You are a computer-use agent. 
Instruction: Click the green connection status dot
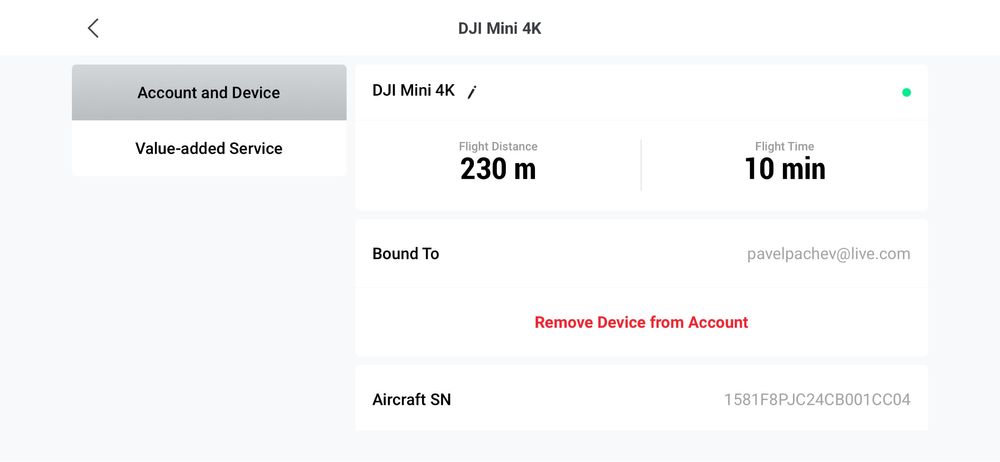pos(906,92)
